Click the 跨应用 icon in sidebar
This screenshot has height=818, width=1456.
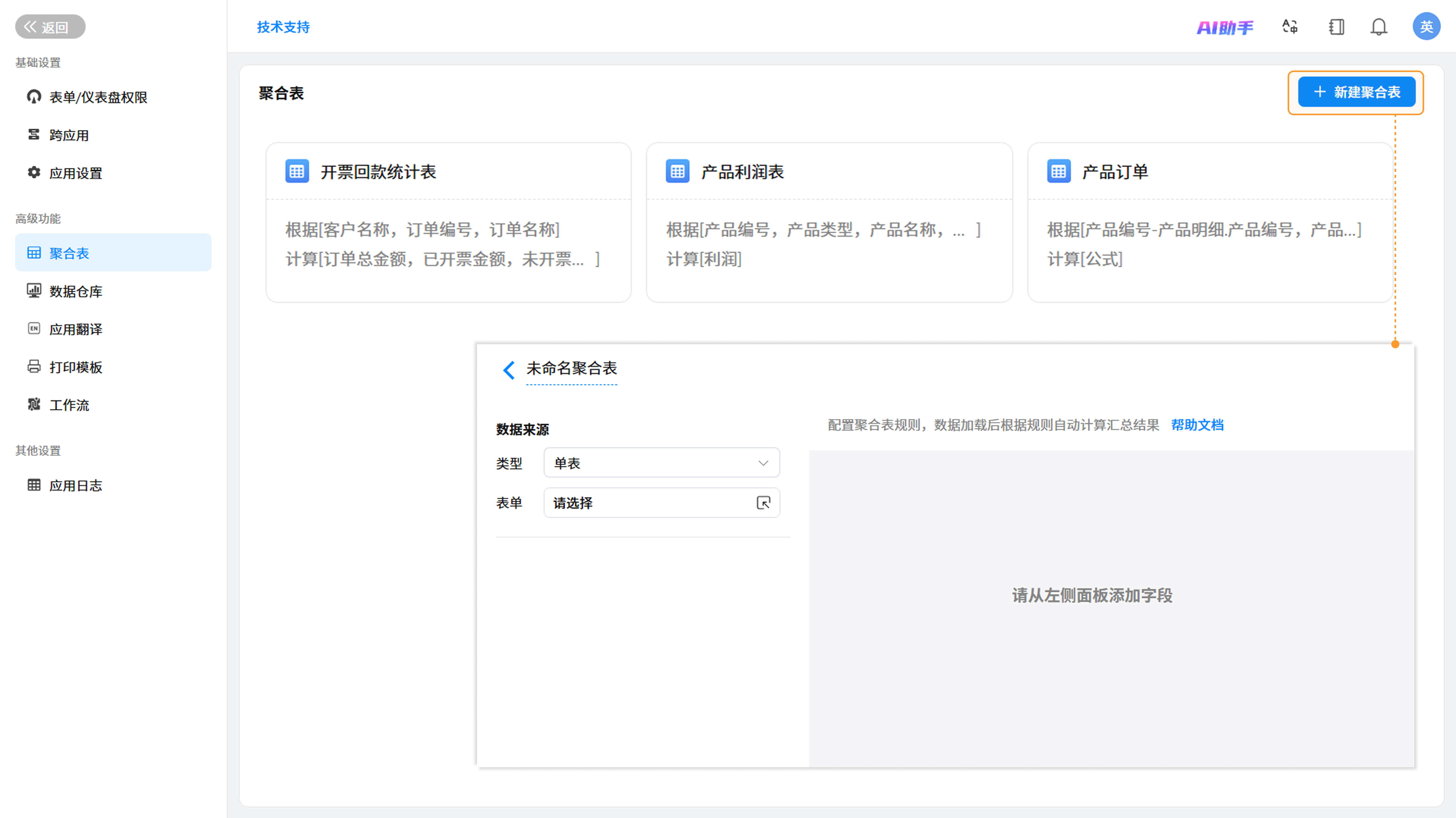(34, 134)
